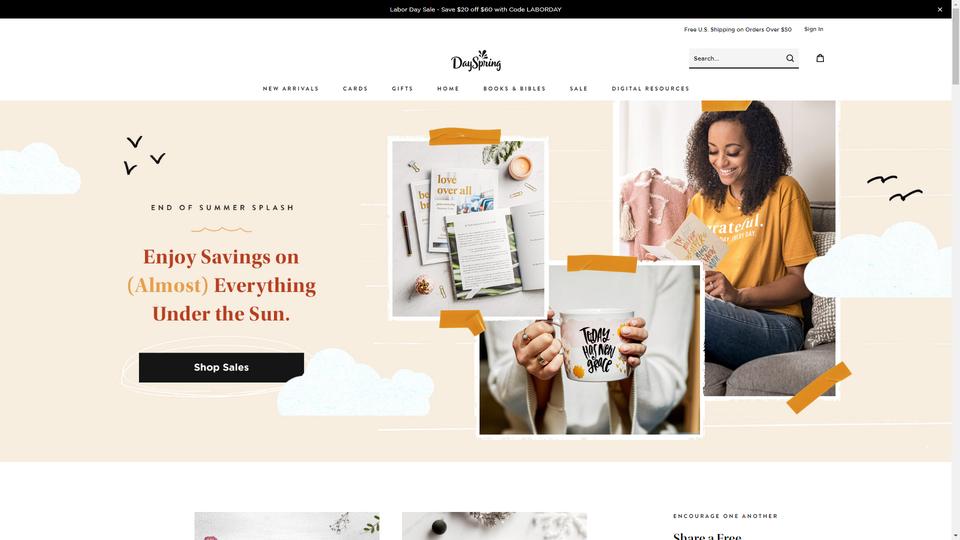This screenshot has width=960, height=540.
Task: Open the Digital Resources menu
Action: pos(650,89)
